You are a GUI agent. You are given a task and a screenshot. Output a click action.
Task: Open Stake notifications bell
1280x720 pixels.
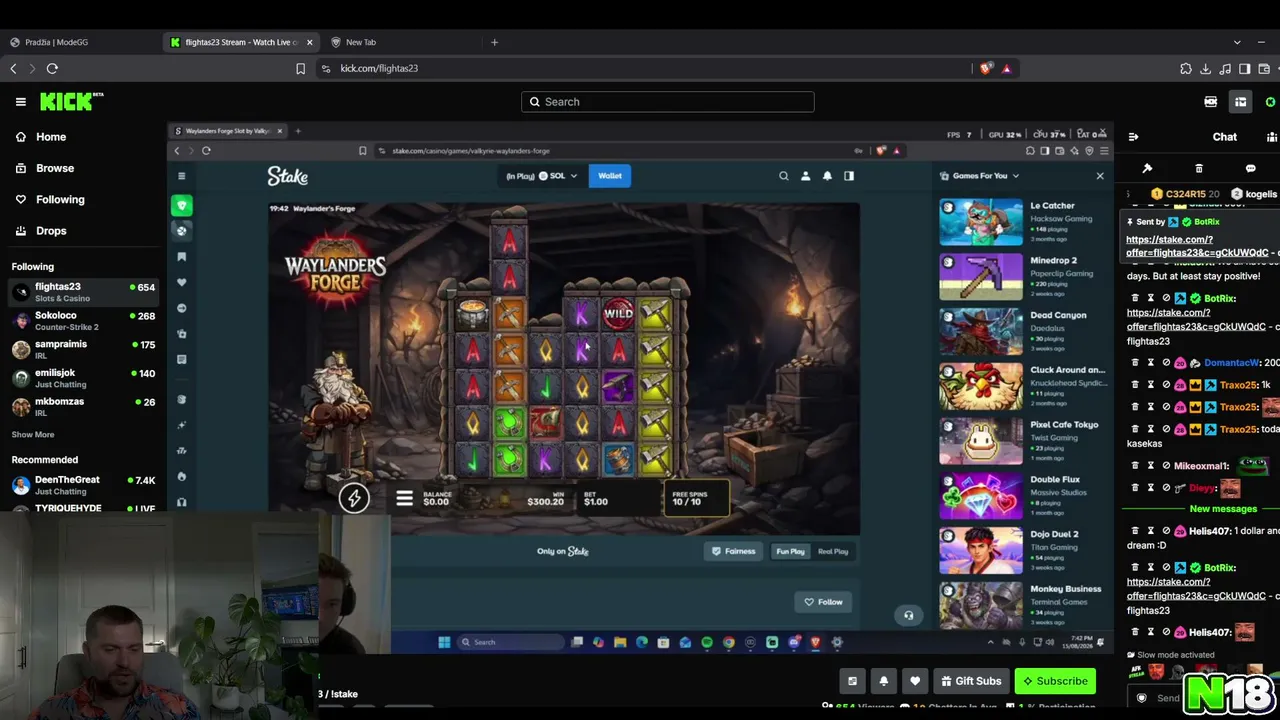pos(827,176)
